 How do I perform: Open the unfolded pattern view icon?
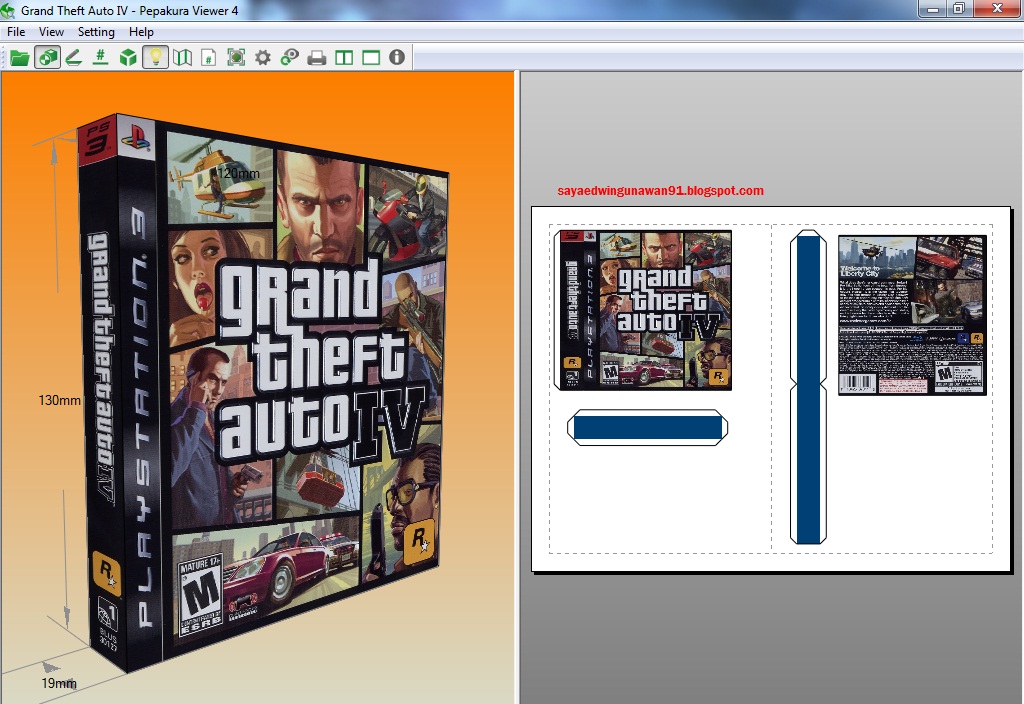(182, 57)
